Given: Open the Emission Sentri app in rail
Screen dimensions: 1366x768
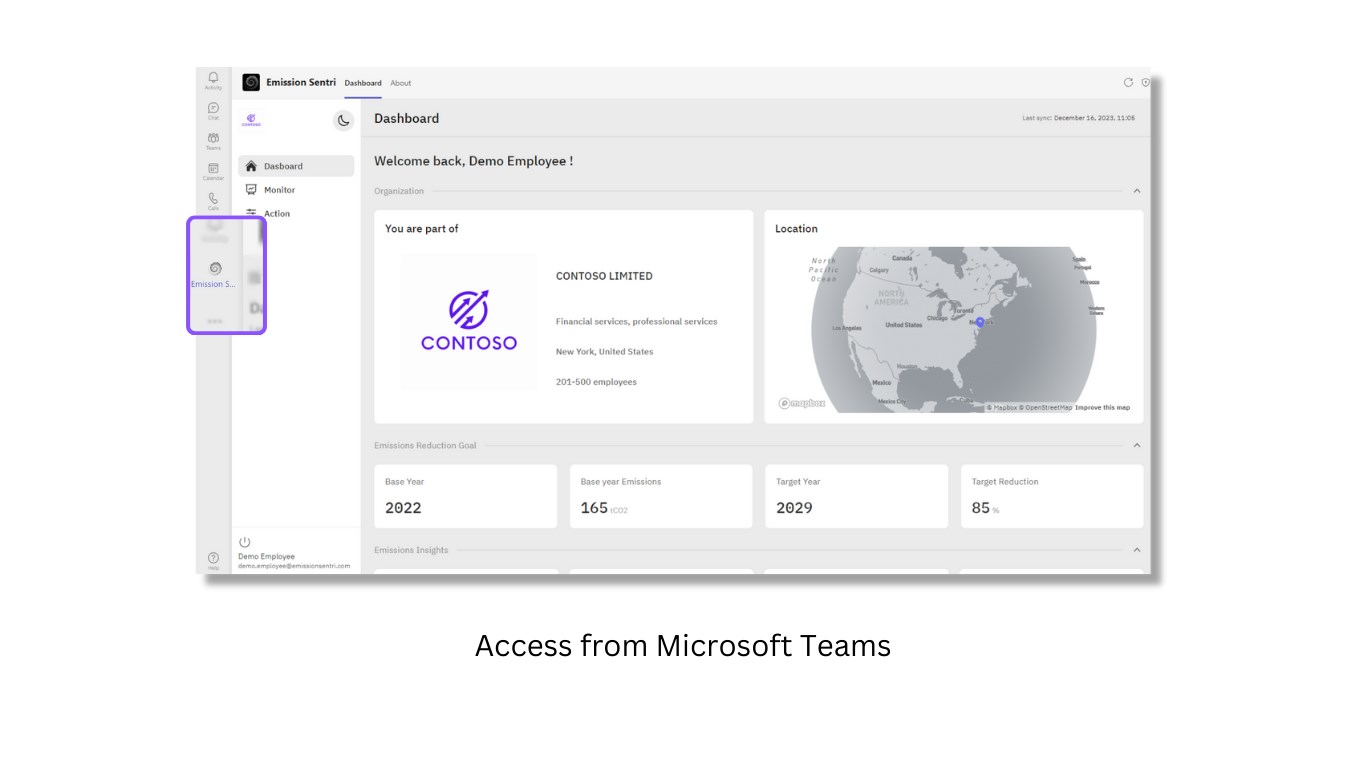Looking at the screenshot, I should [214, 274].
